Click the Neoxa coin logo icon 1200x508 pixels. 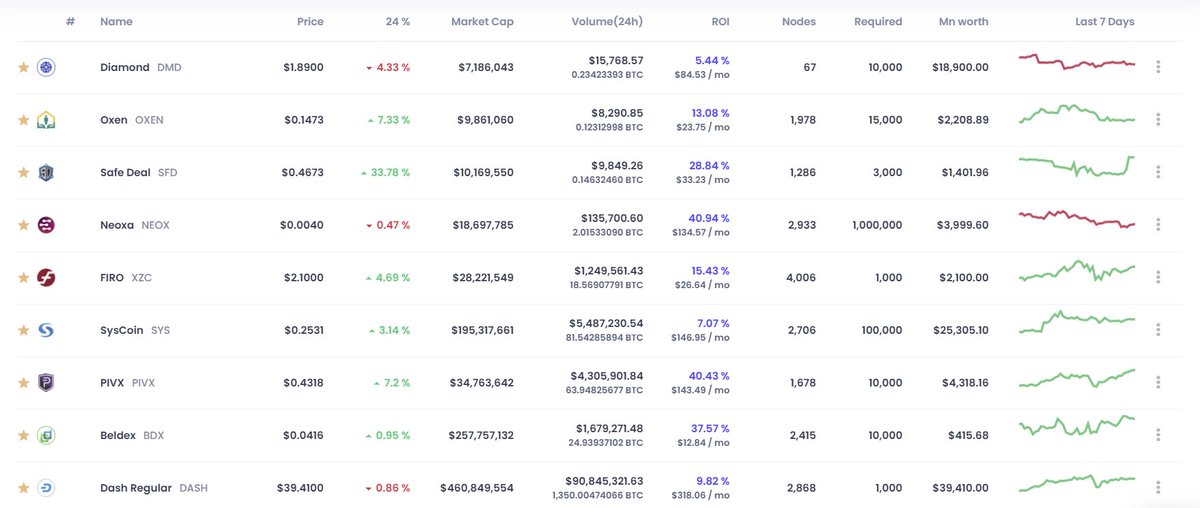[x=46, y=225]
